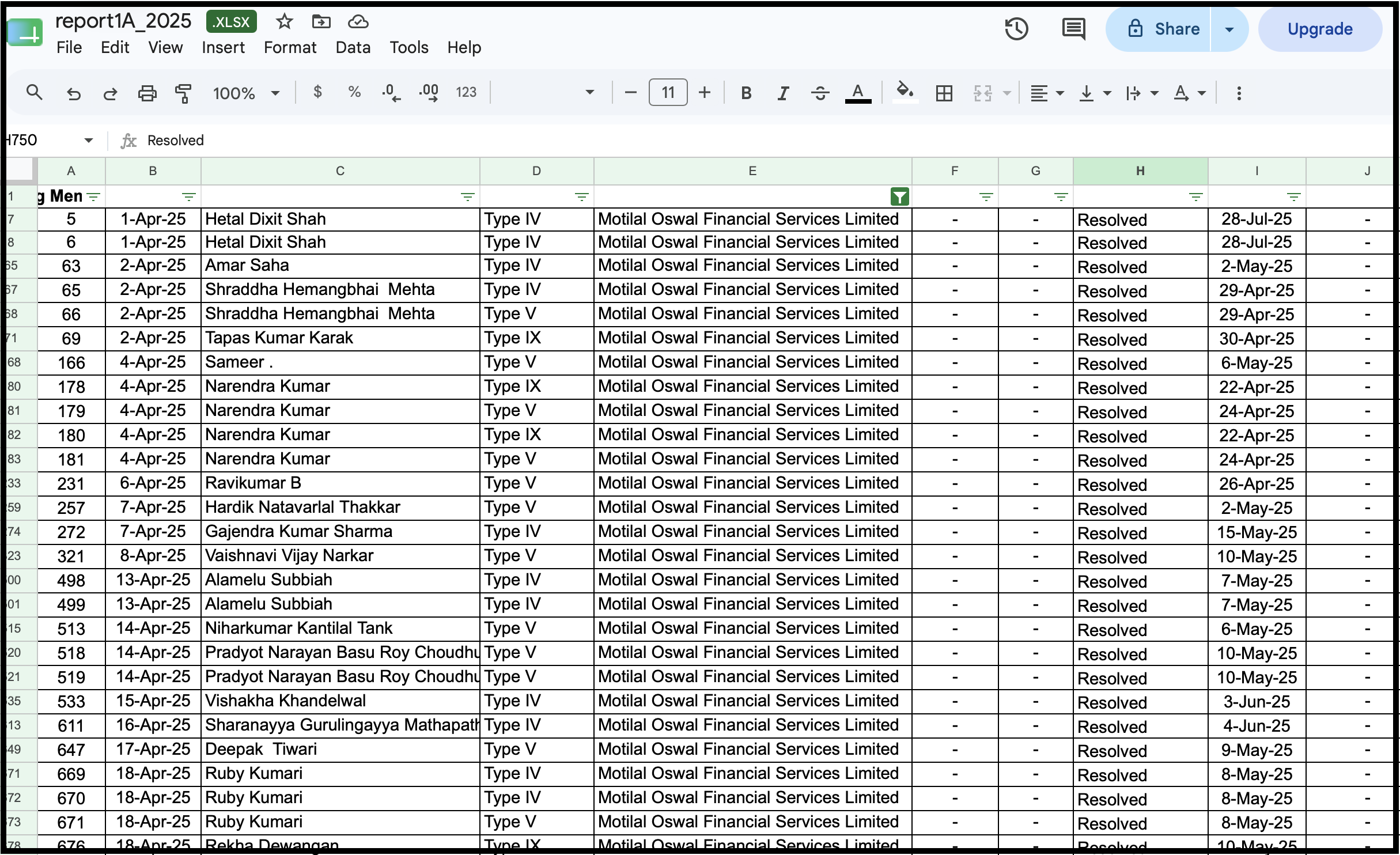Format as percent
The height and width of the screenshot is (855, 1400).
tap(354, 92)
